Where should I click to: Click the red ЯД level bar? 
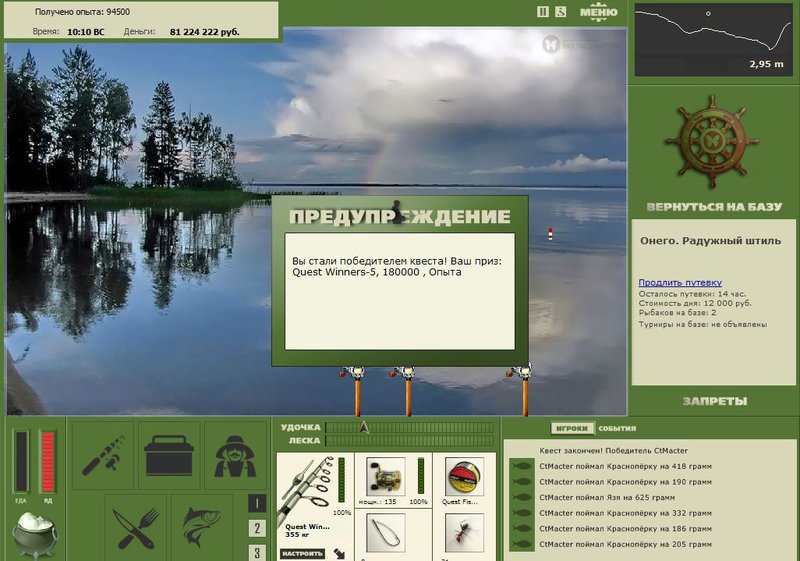pyautogui.click(x=47, y=462)
